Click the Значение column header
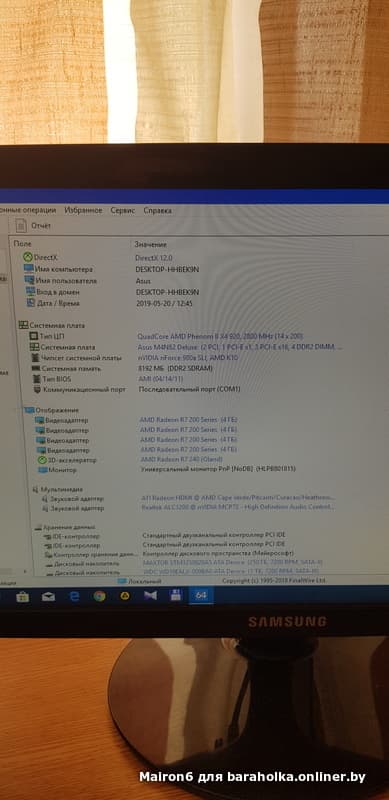This screenshot has height=800, width=389. pos(151,244)
